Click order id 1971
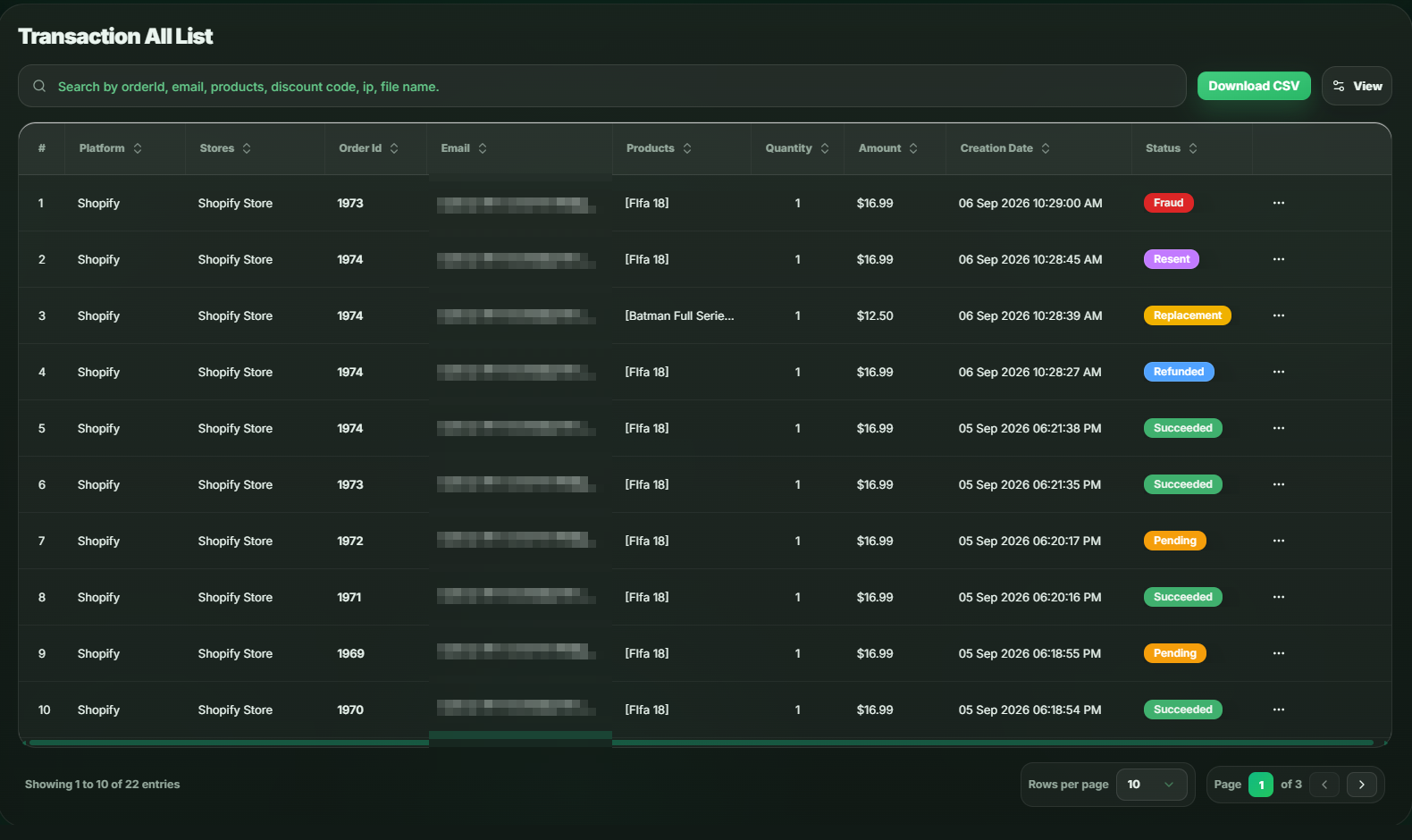 click(x=349, y=597)
